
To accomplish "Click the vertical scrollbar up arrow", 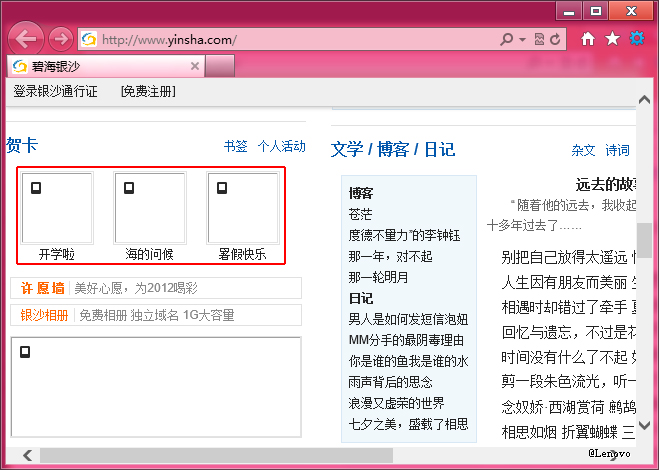I will tap(644, 100).
